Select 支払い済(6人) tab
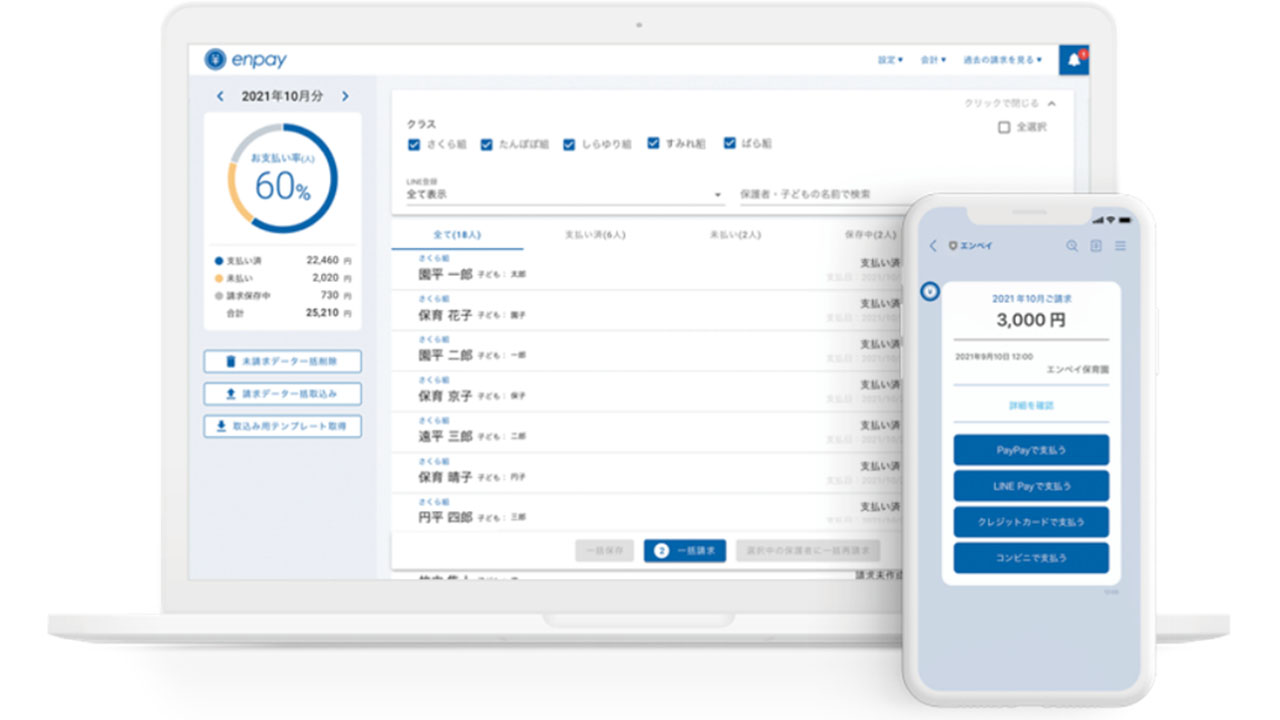The width and height of the screenshot is (1280, 720). click(595, 235)
